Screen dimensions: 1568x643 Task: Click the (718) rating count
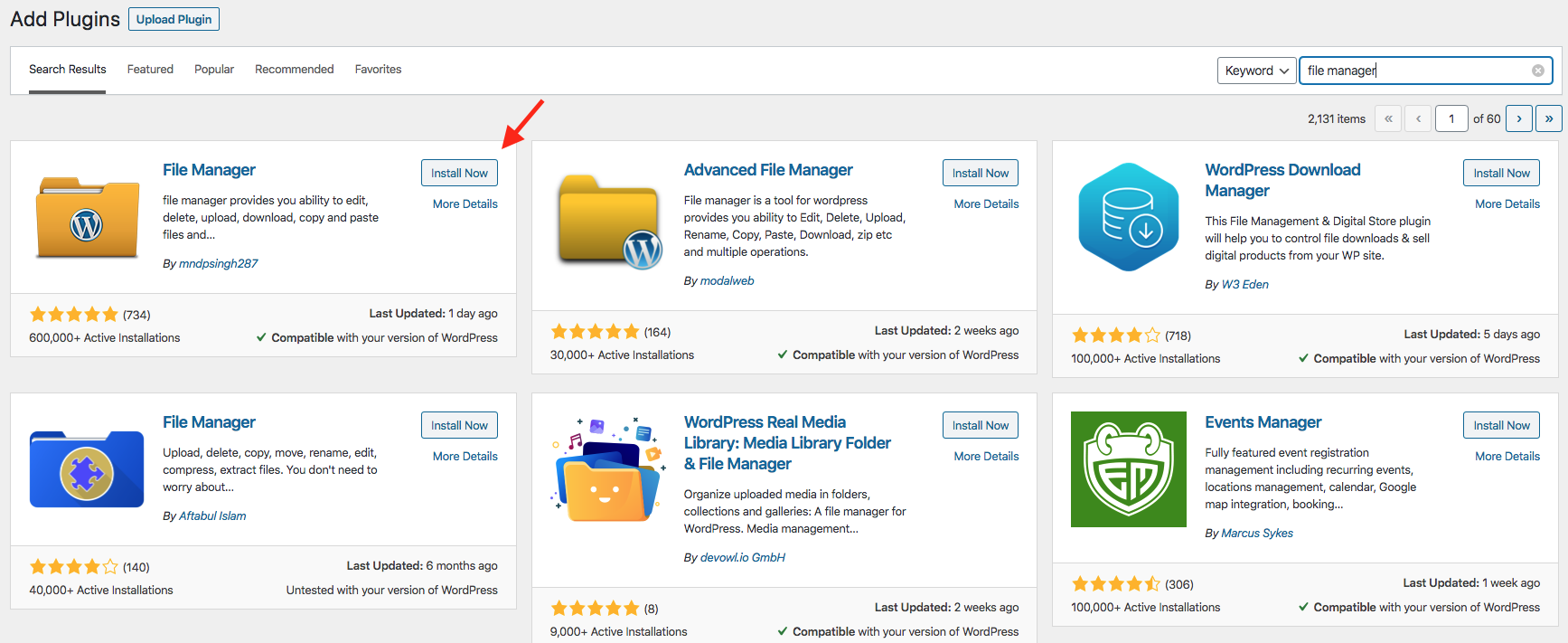click(1178, 336)
